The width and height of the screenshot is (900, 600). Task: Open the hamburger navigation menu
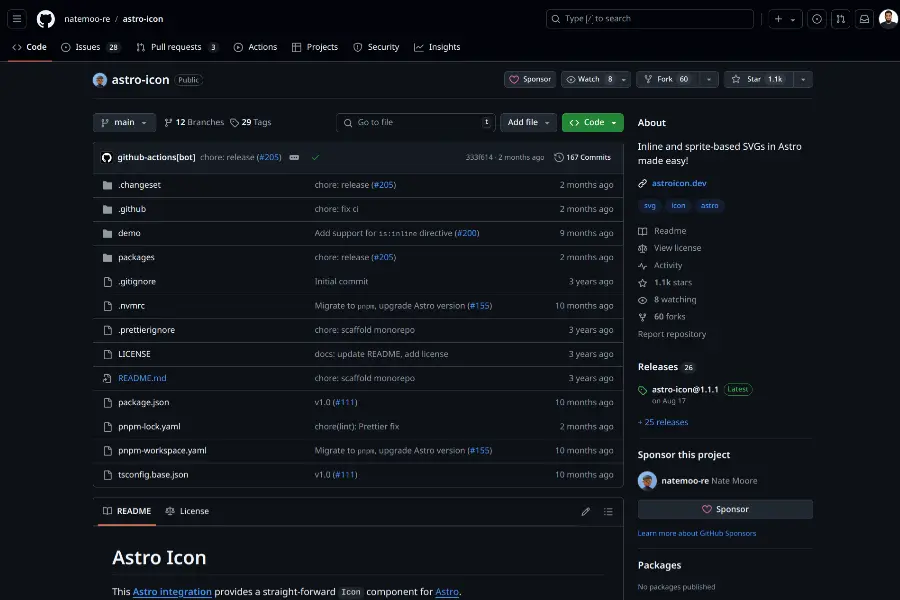17,19
